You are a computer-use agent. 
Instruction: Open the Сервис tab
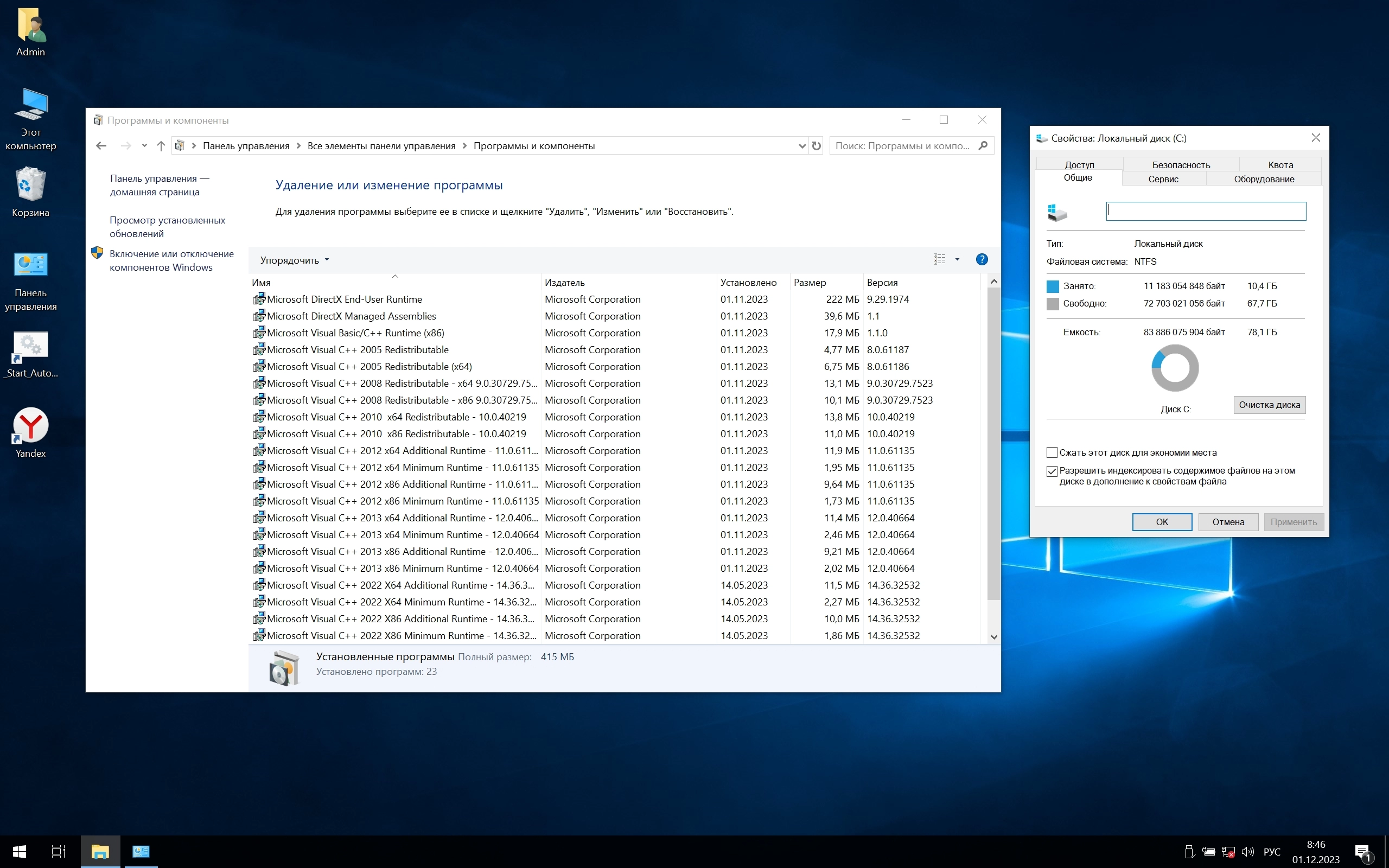(1163, 179)
